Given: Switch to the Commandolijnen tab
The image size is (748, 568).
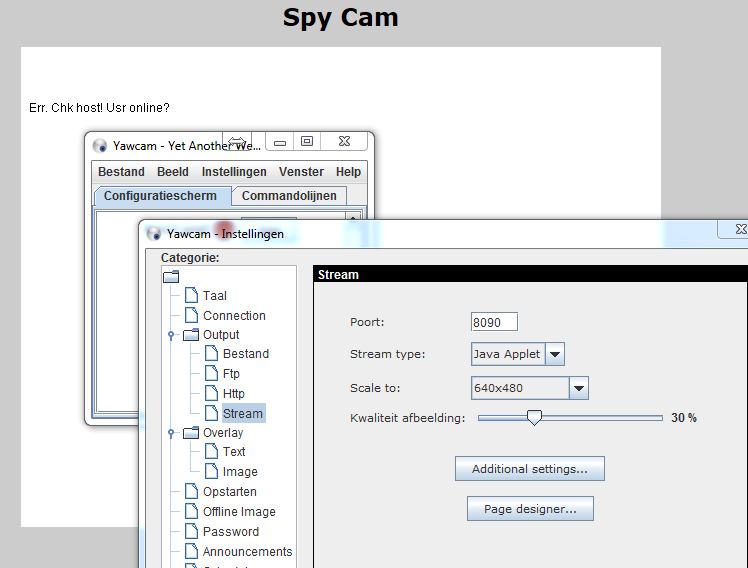Looking at the screenshot, I should coord(289,196).
